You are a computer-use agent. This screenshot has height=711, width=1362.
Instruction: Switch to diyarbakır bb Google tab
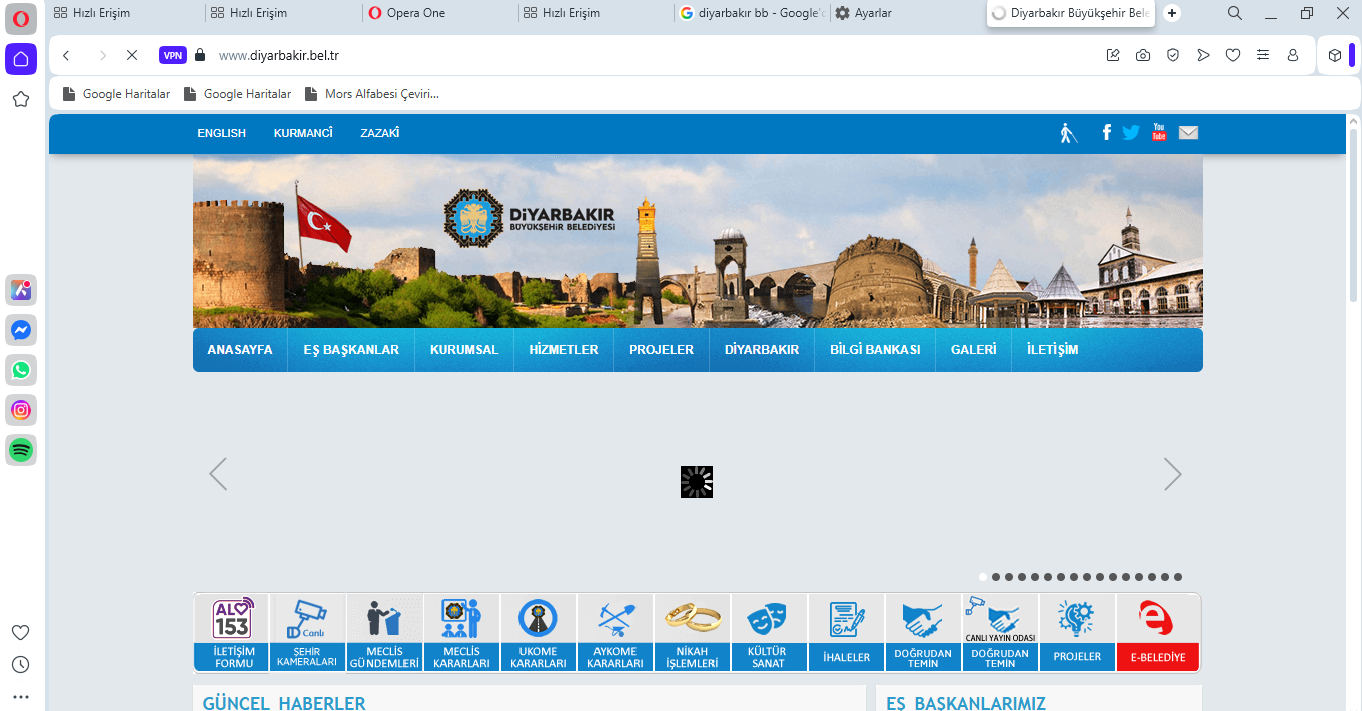[x=752, y=13]
